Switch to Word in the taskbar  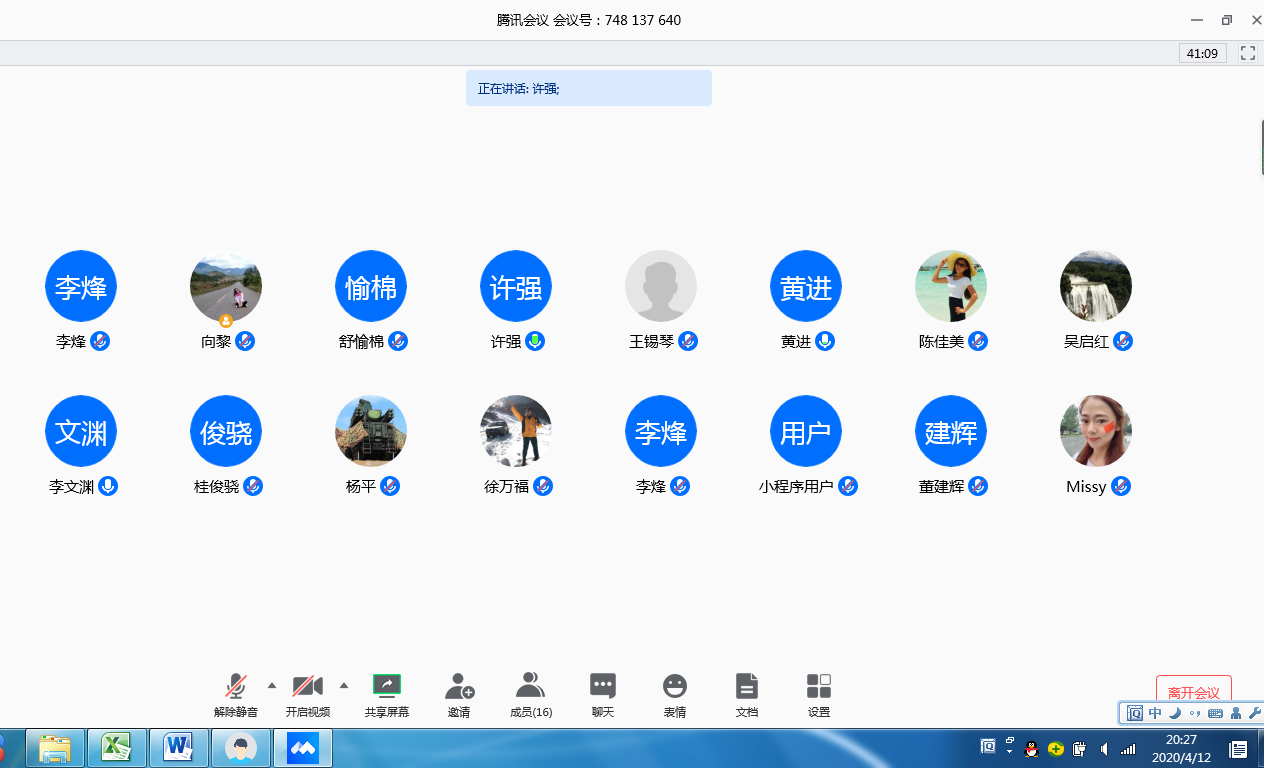click(x=179, y=747)
